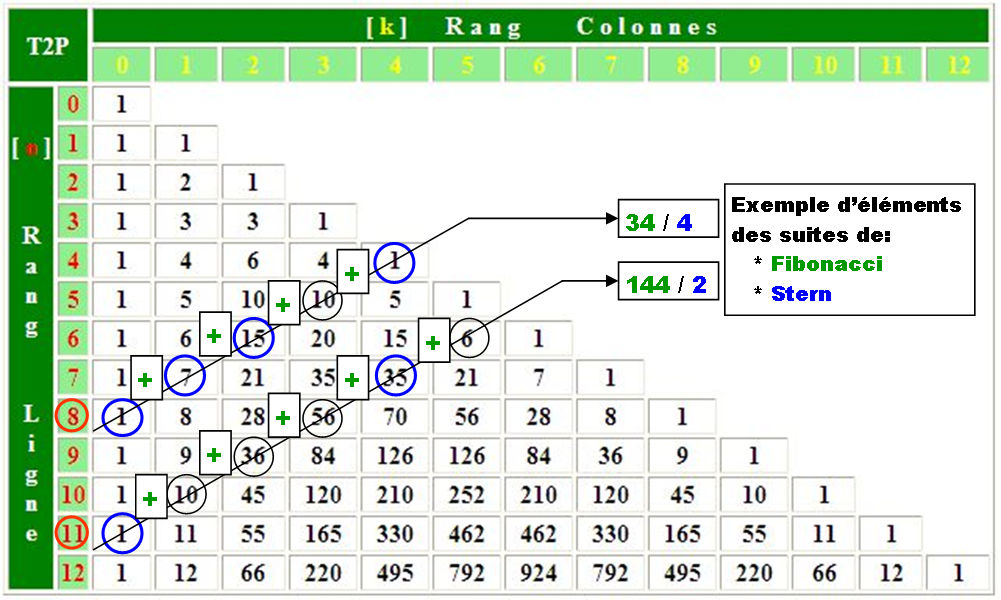Click 21 in column 2 of row 7

(253, 377)
